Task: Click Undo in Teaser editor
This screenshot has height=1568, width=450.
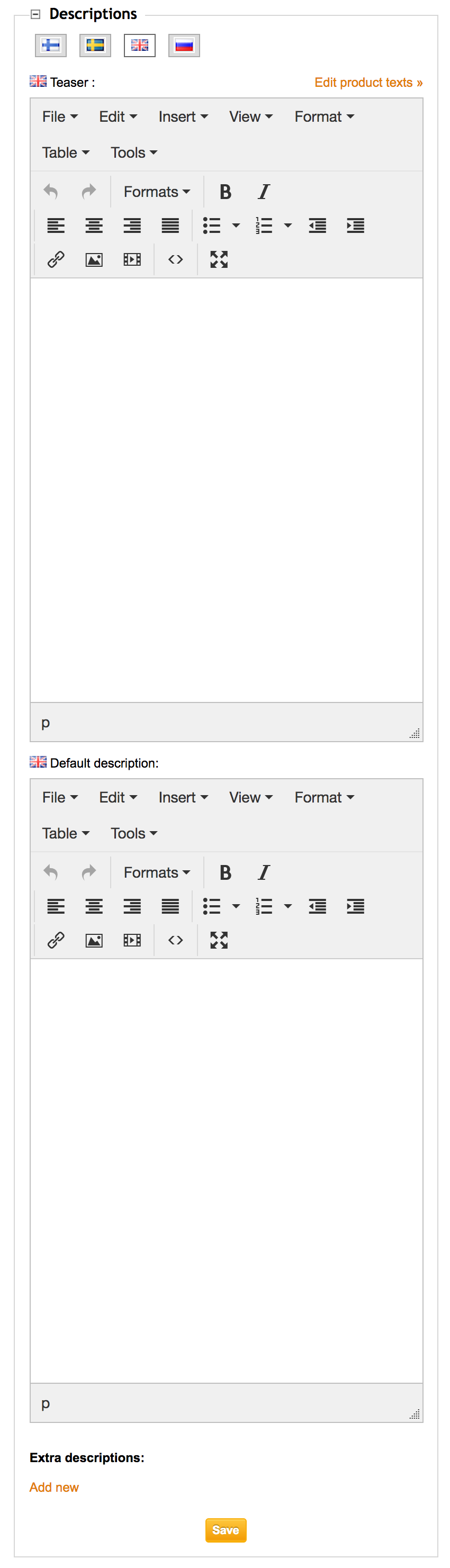Action: [x=51, y=192]
